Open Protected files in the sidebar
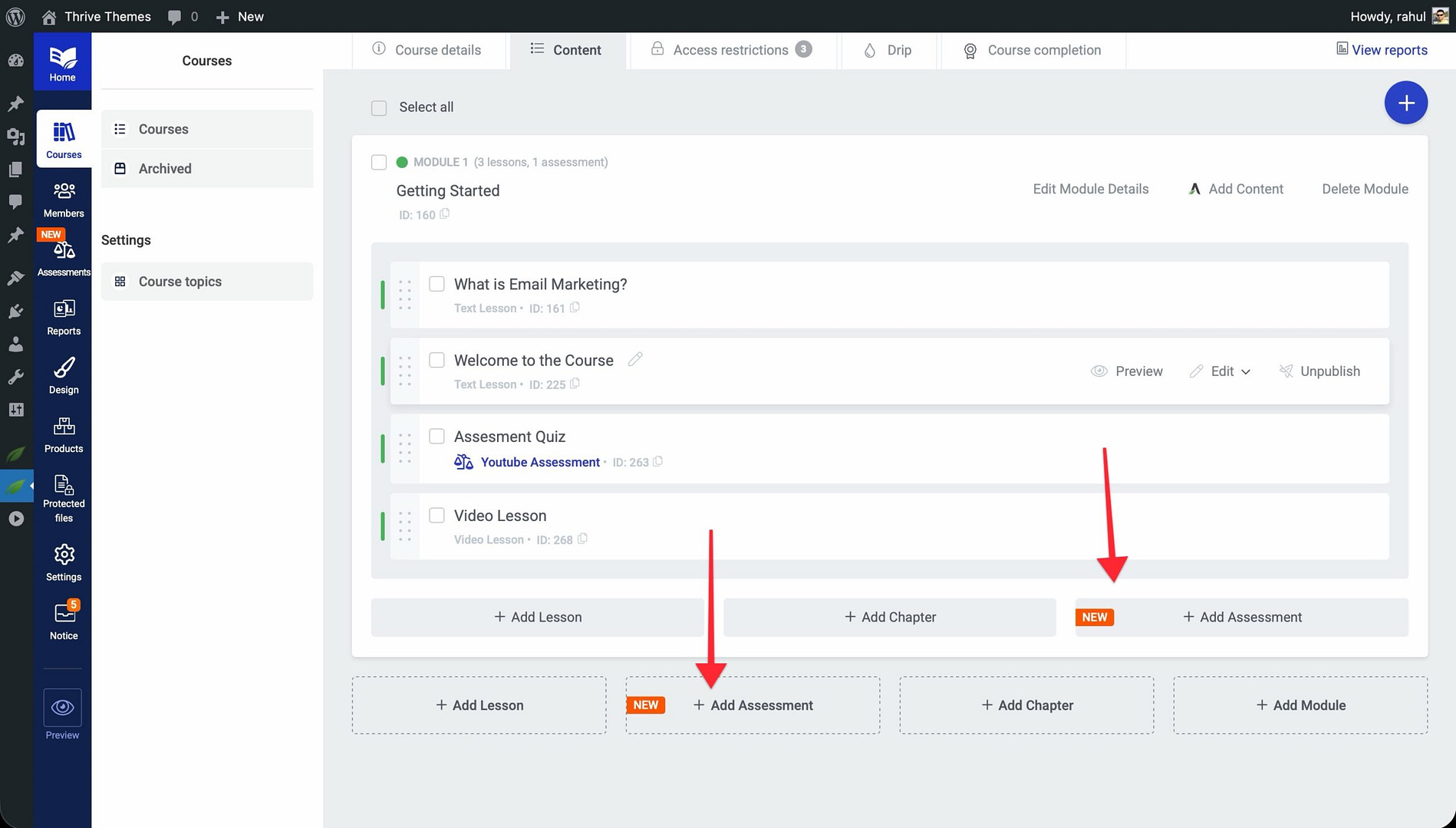 [x=64, y=486]
